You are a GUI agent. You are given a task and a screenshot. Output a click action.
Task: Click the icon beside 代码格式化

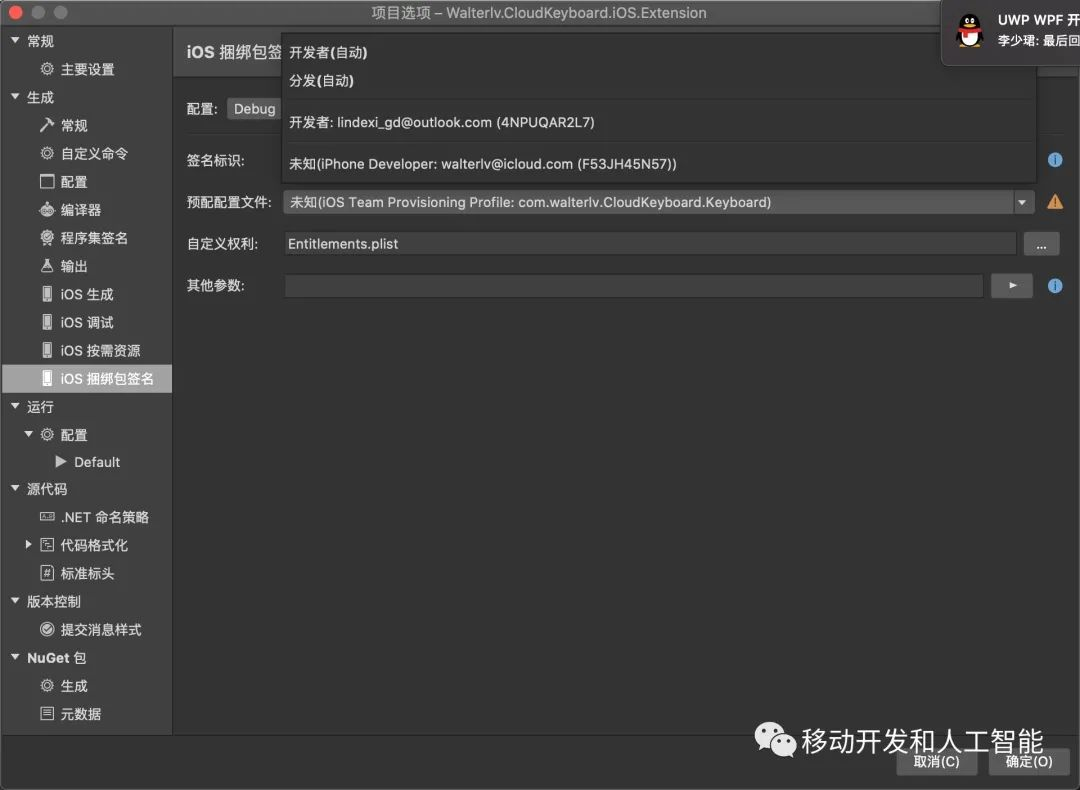(47, 545)
